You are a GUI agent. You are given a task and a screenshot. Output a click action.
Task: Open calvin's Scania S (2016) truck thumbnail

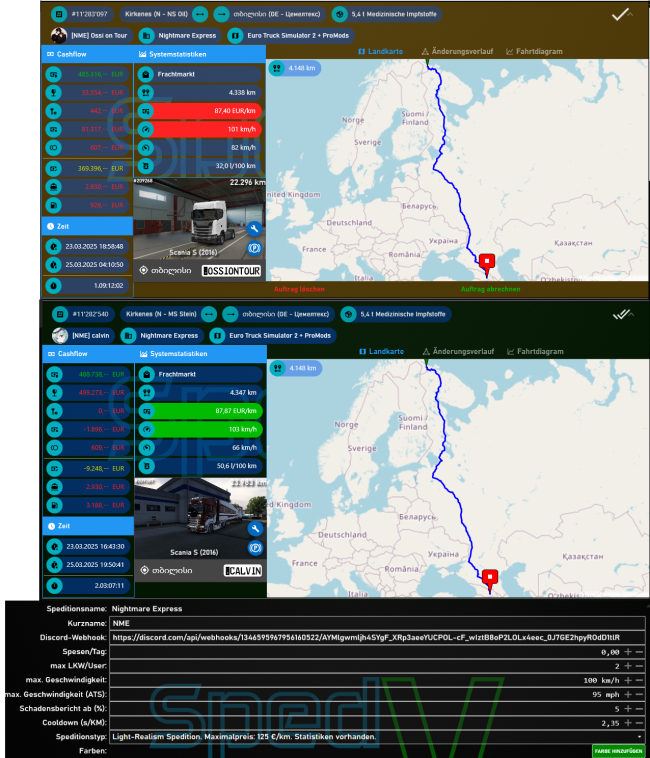[200, 519]
